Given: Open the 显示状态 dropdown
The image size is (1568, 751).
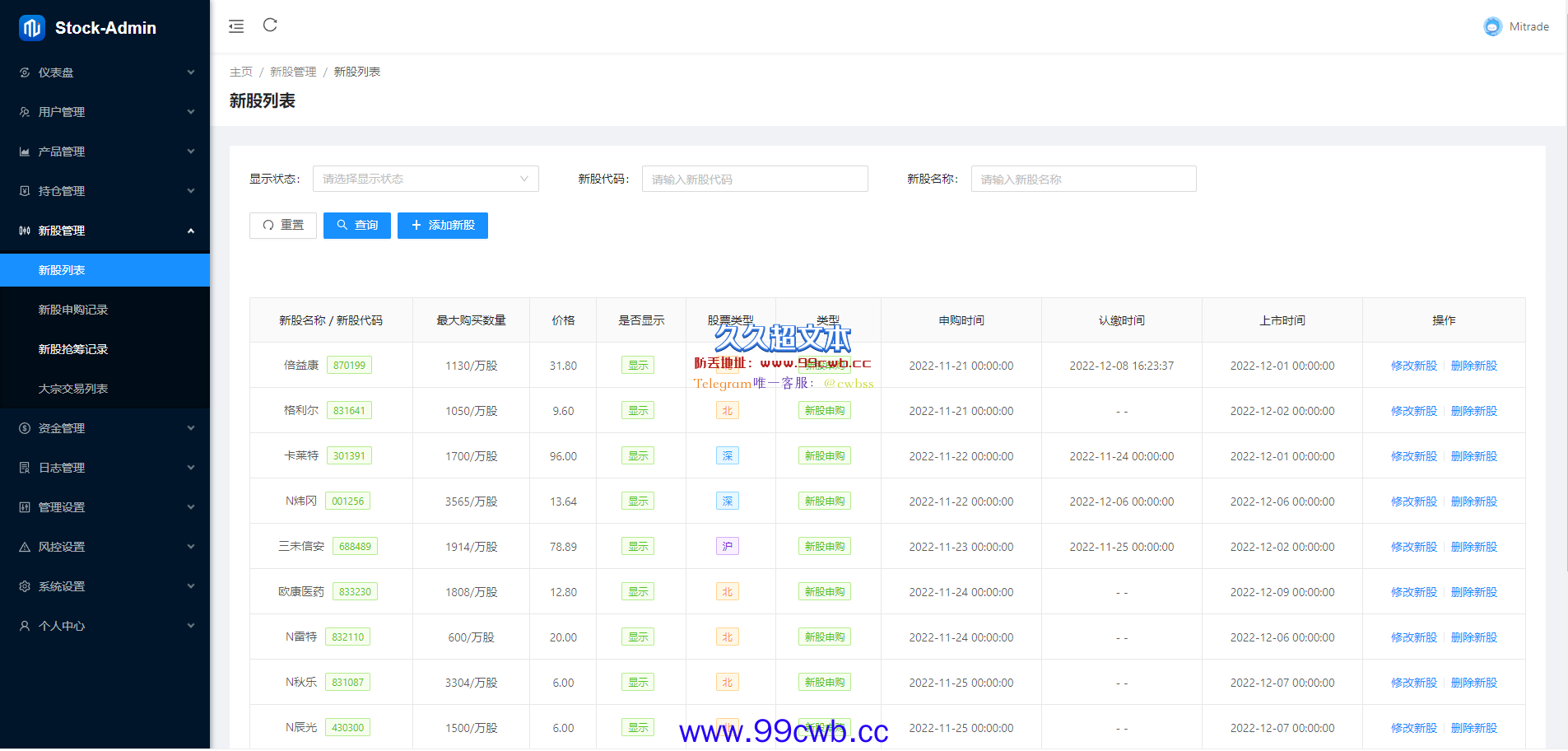Looking at the screenshot, I should click(x=426, y=179).
